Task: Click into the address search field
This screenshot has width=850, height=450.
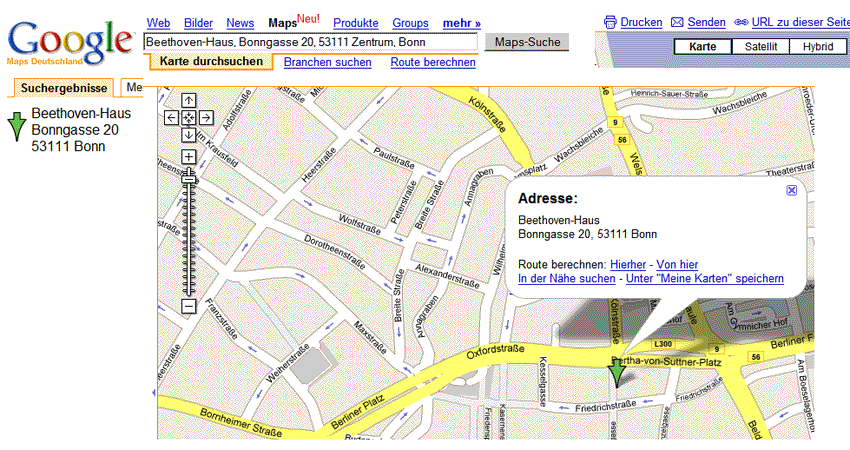Action: click(x=310, y=42)
